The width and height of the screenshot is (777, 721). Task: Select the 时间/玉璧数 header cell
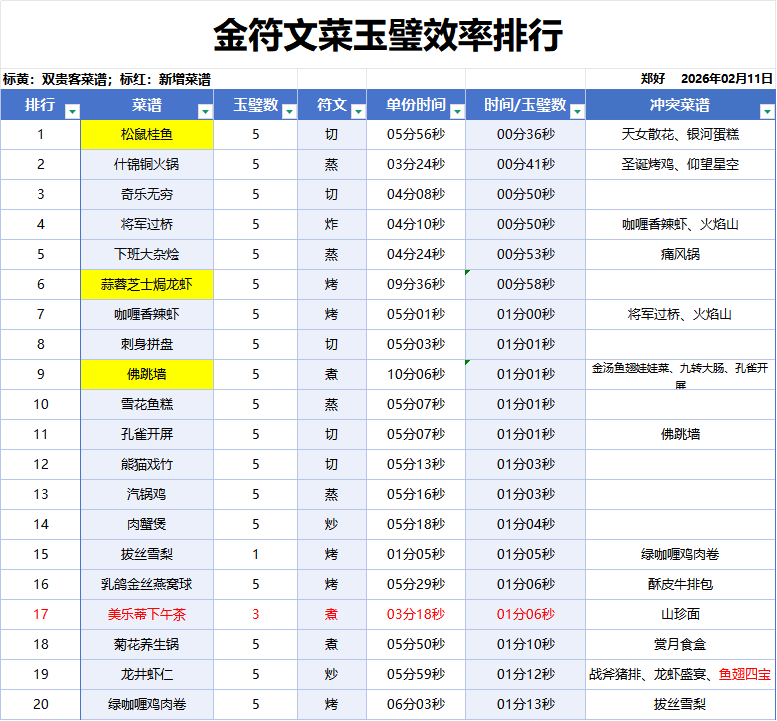(x=526, y=105)
